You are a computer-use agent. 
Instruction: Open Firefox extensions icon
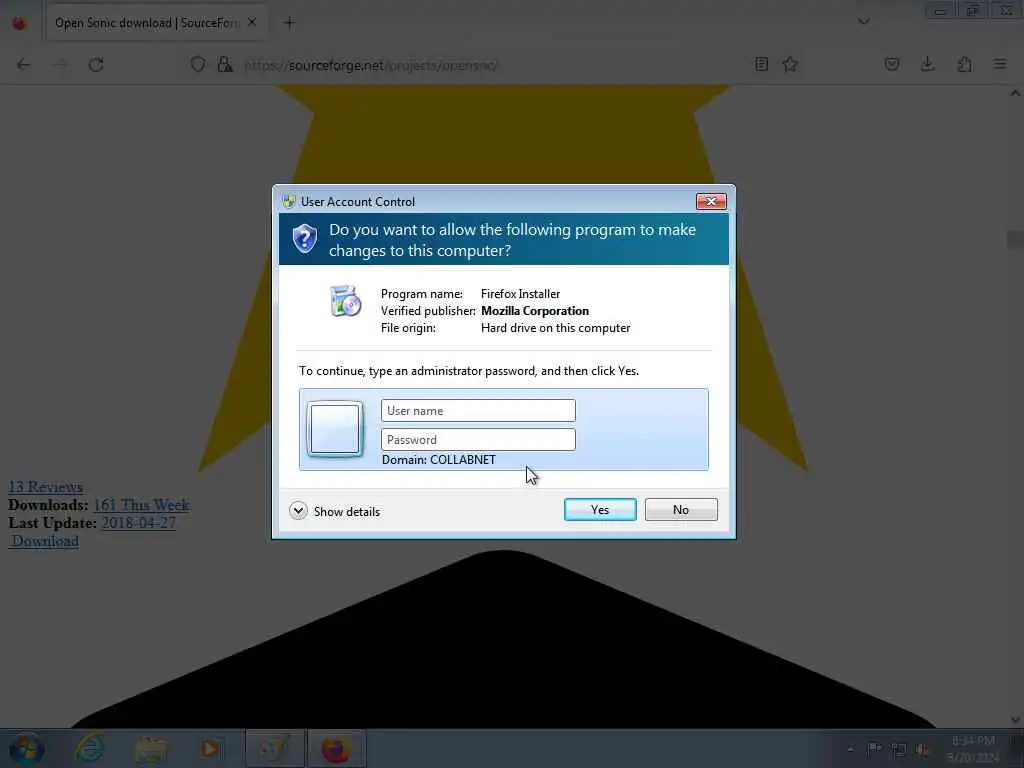click(964, 64)
